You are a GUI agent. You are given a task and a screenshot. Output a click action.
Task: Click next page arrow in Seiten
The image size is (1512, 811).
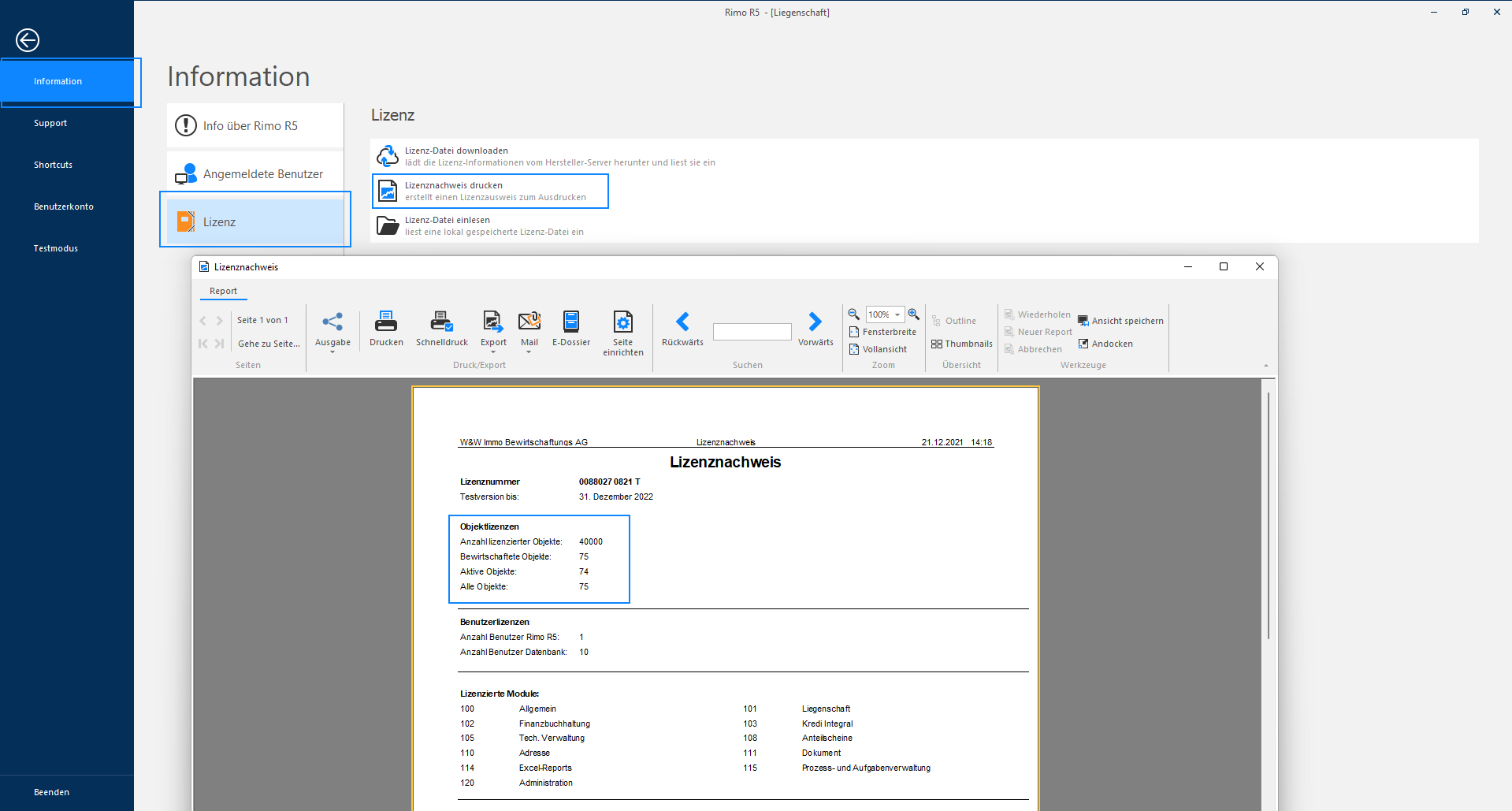220,321
